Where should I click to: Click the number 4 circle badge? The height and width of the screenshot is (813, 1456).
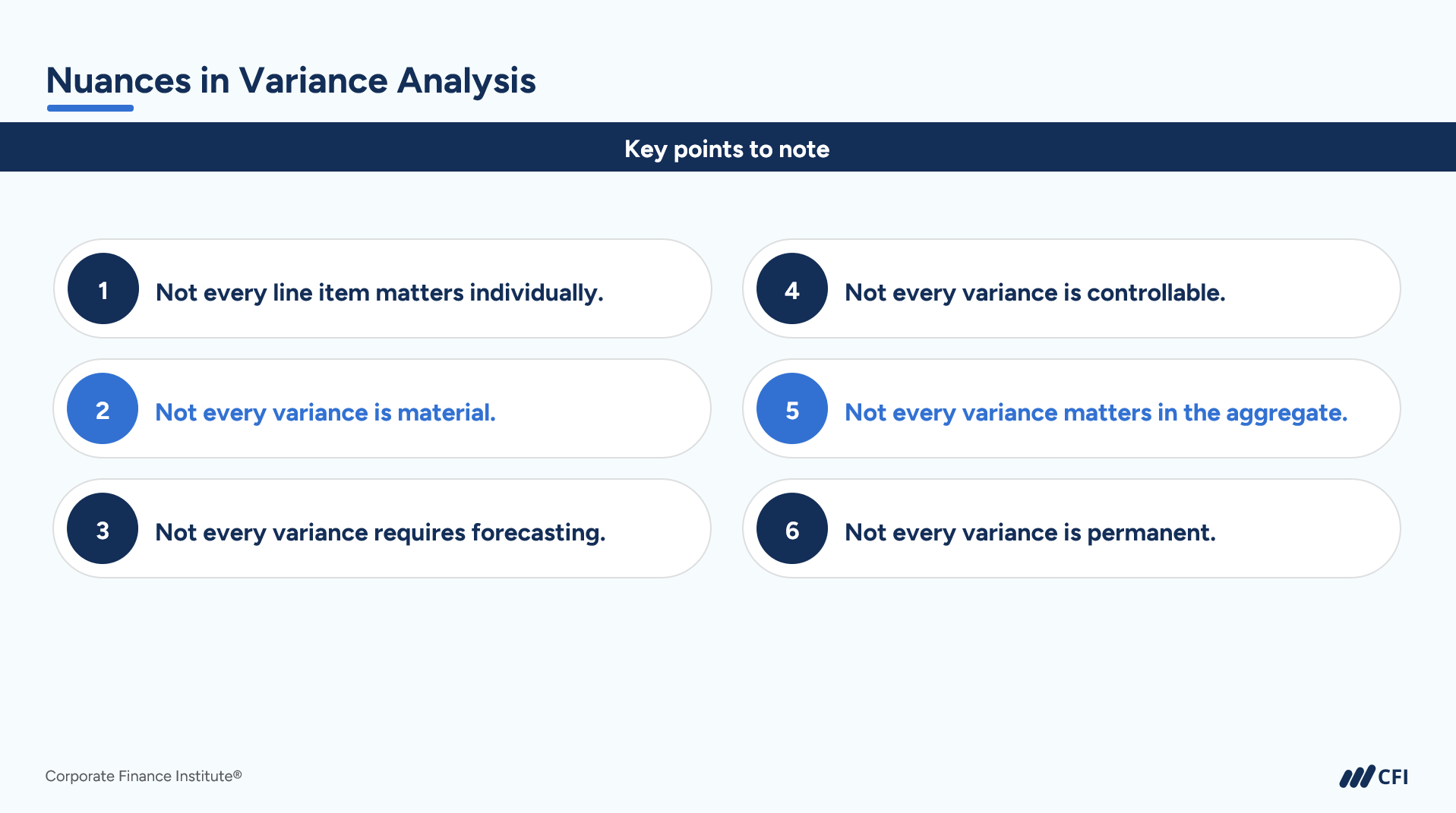point(792,288)
